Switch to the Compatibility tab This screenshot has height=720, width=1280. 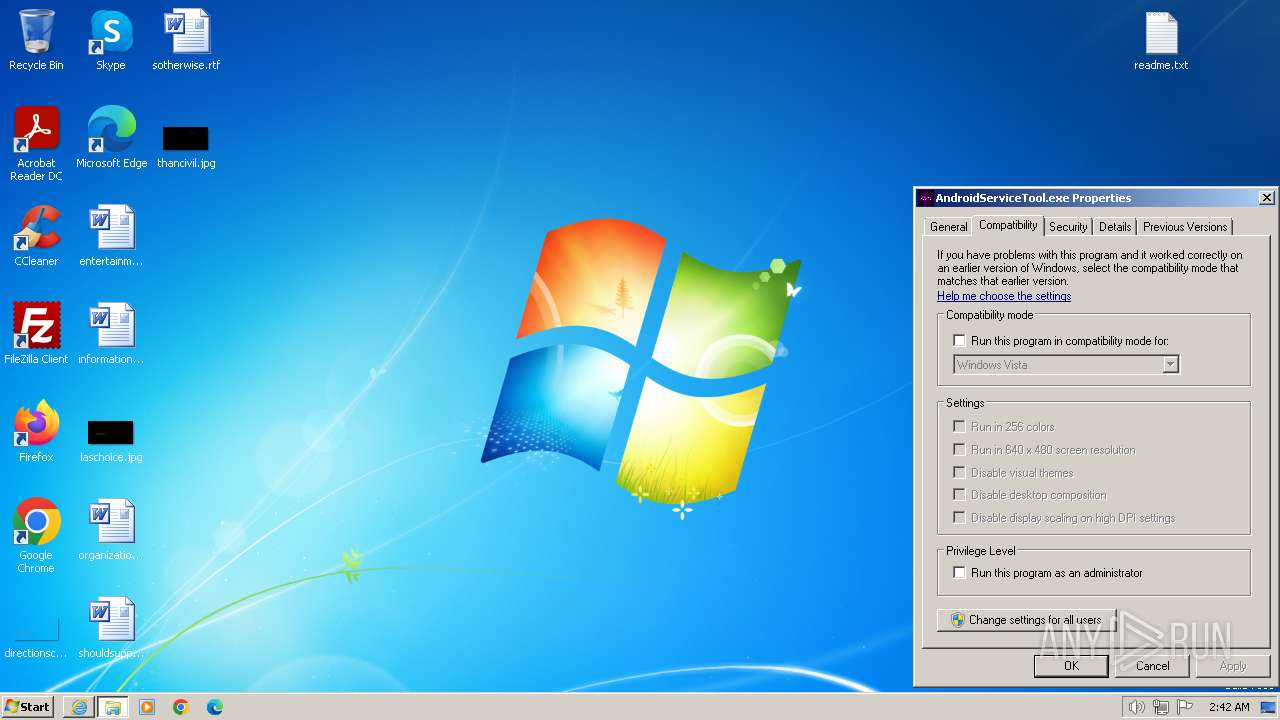click(1008, 226)
